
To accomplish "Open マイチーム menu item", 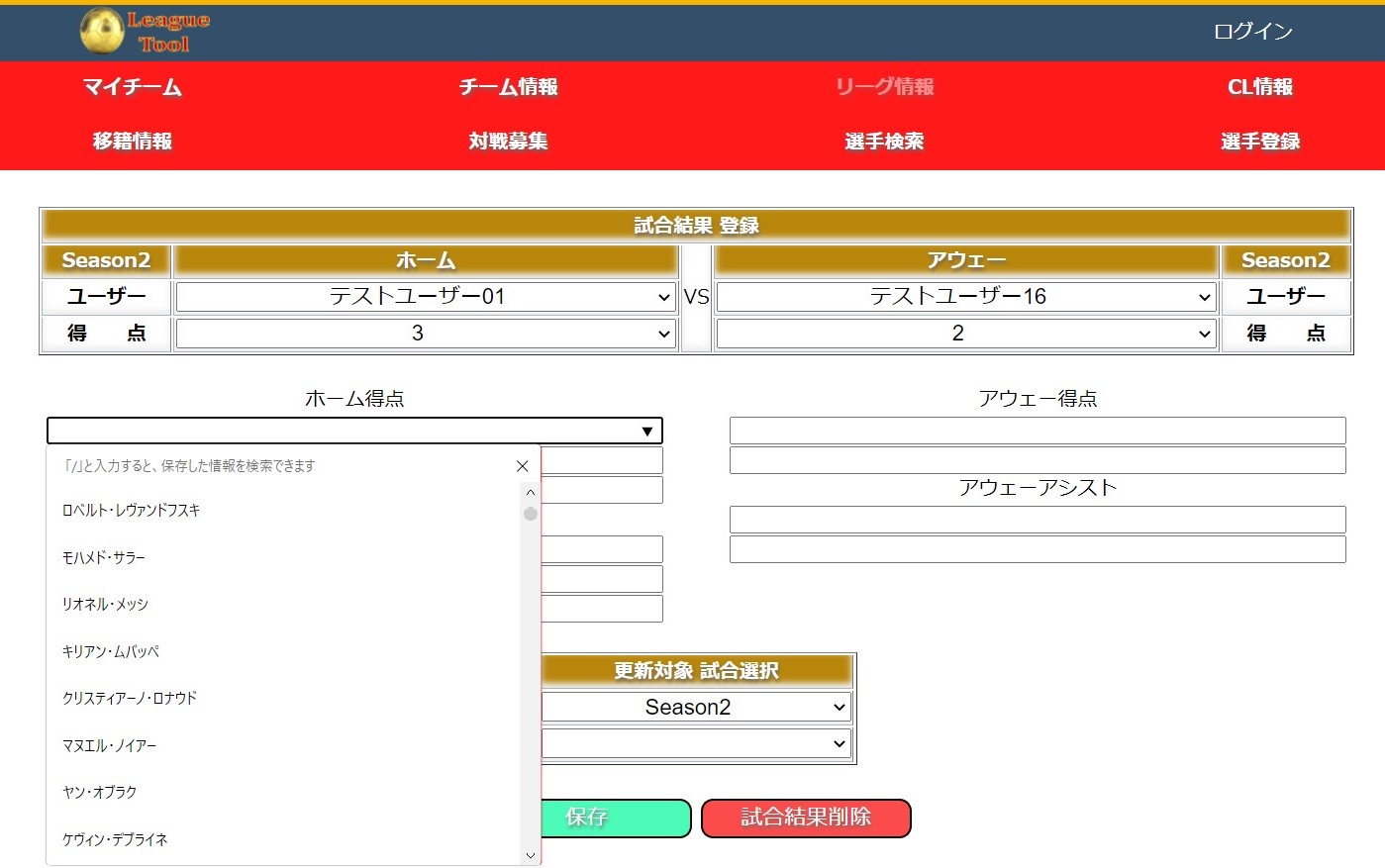I will [x=133, y=87].
